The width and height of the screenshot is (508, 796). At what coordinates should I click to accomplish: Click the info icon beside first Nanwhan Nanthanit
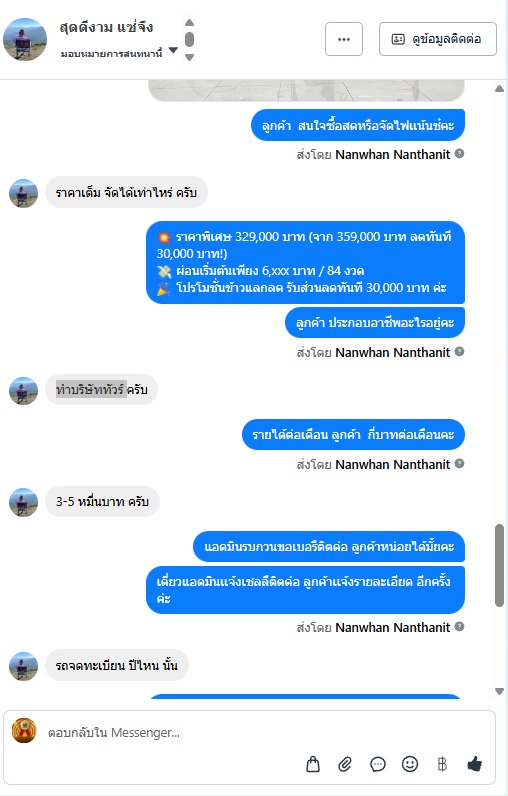pyautogui.click(x=459, y=153)
